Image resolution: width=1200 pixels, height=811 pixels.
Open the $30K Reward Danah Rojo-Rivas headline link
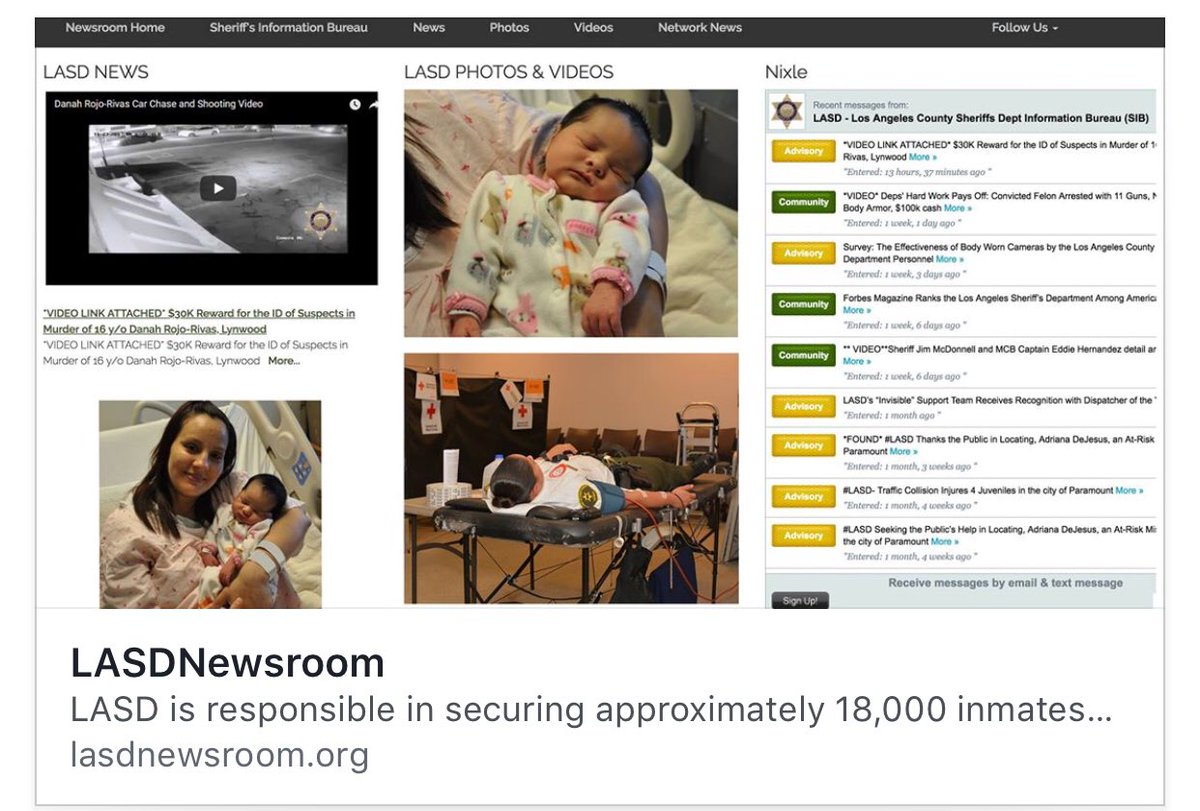tap(199, 321)
